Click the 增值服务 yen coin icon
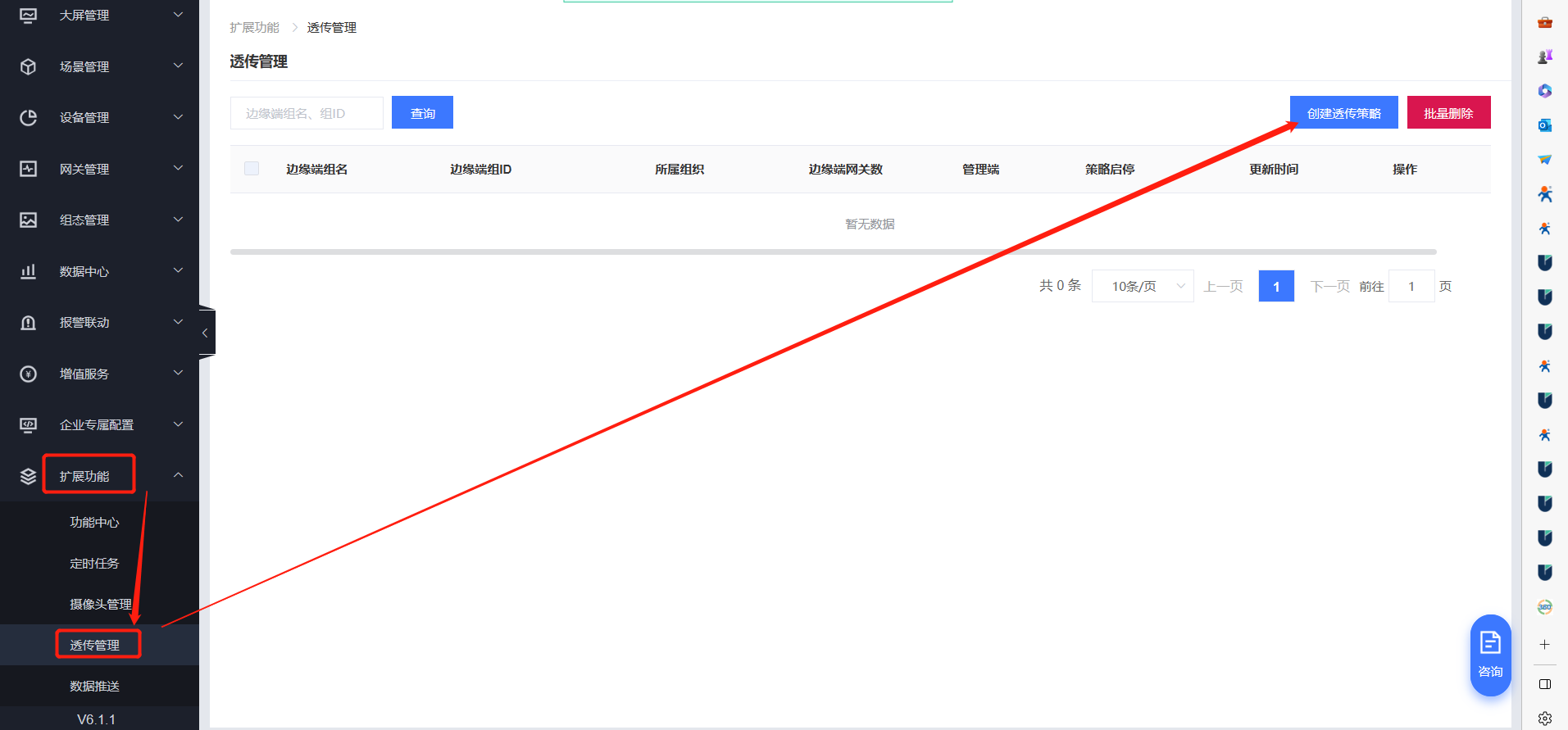The image size is (1568, 730). [29, 374]
